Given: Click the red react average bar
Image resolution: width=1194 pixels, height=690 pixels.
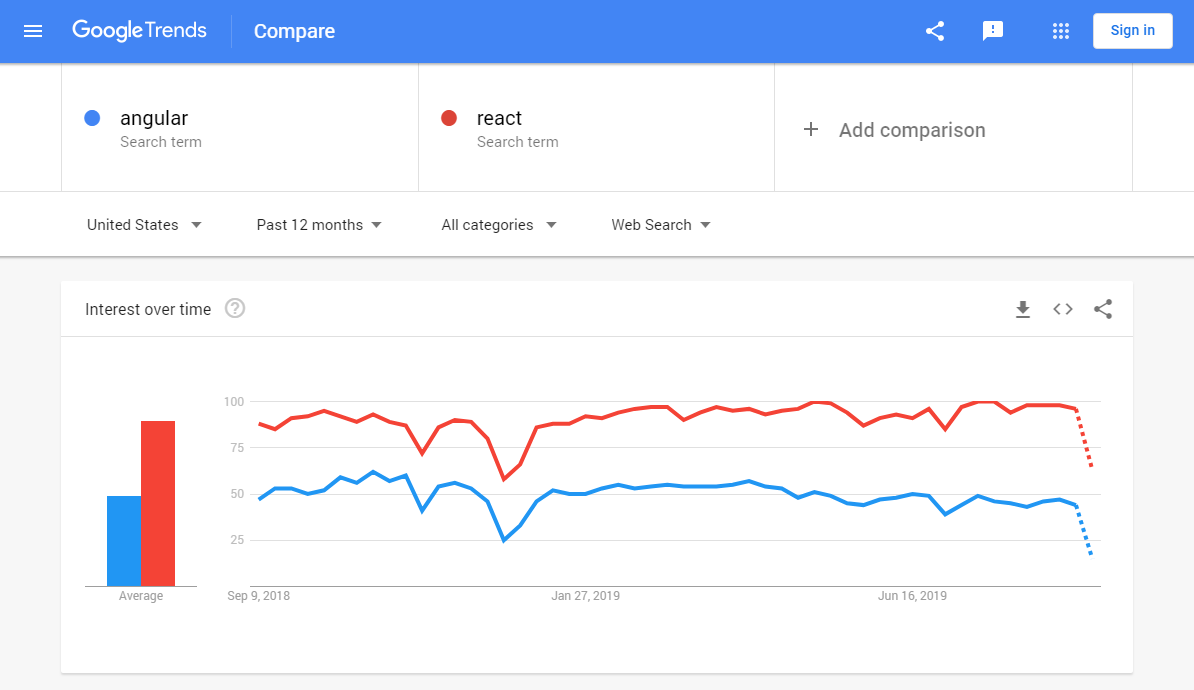Looking at the screenshot, I should (x=158, y=503).
